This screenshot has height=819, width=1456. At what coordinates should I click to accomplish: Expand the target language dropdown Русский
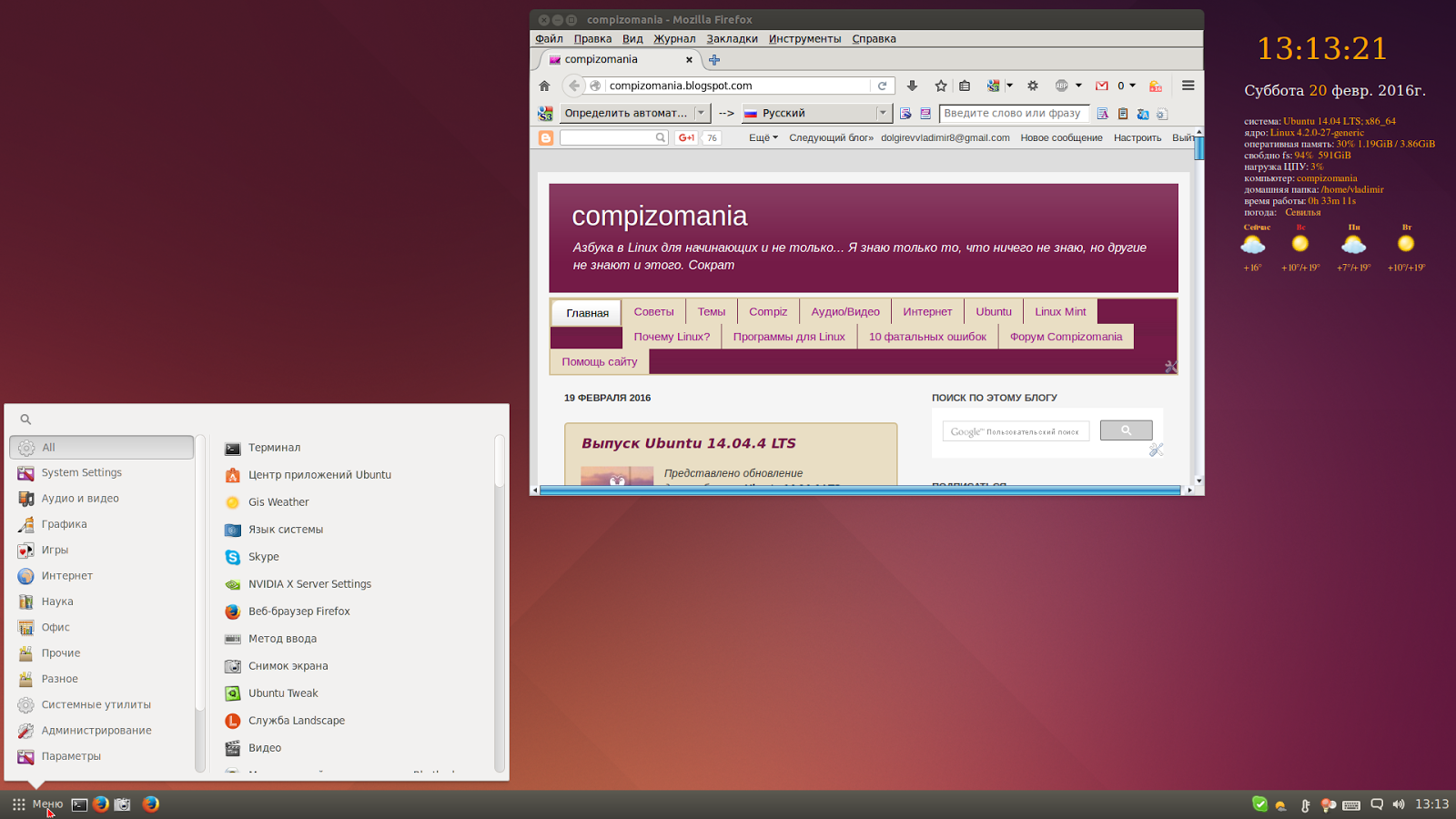coord(816,114)
